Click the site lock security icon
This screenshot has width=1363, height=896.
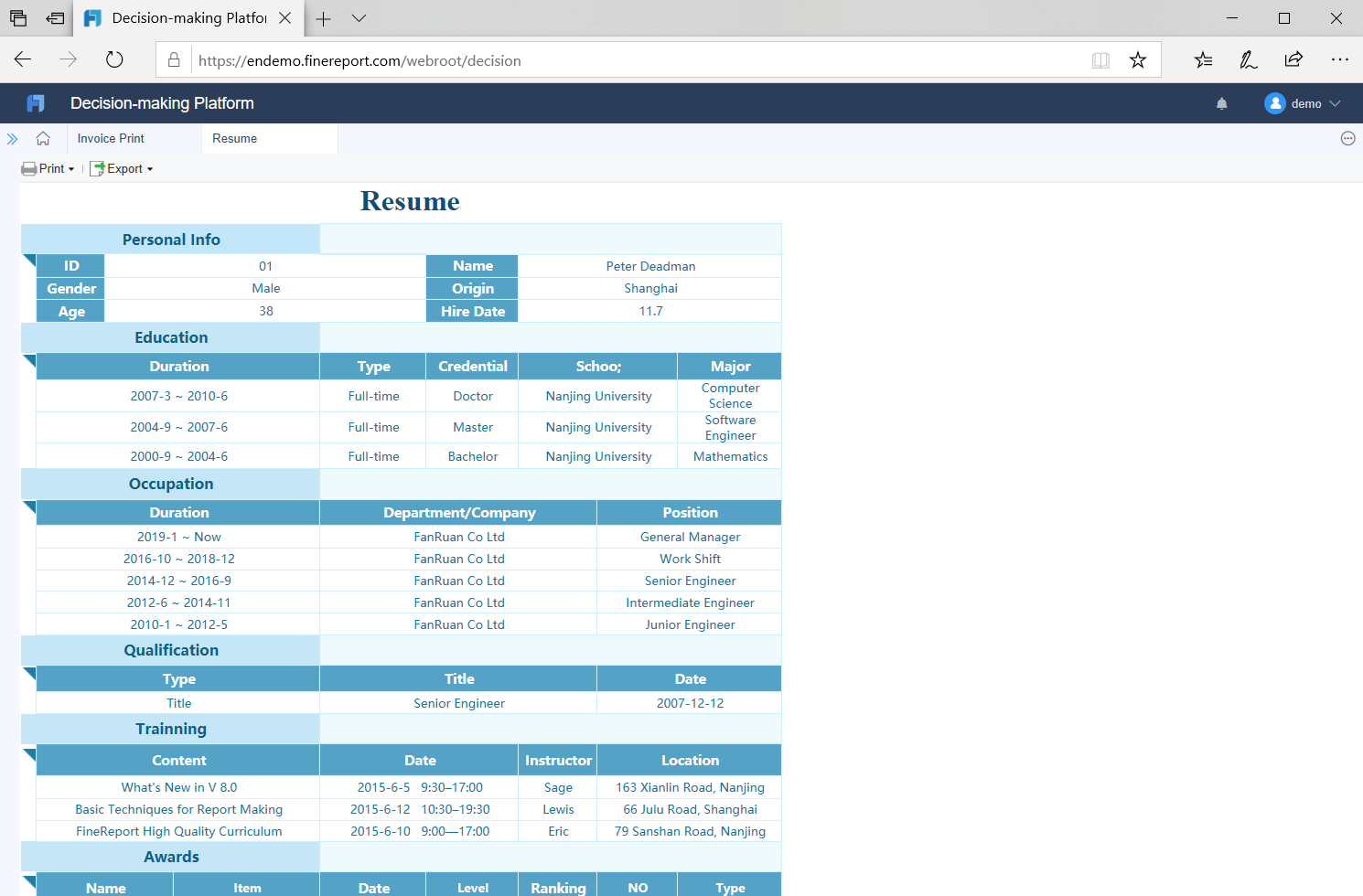coord(174,60)
